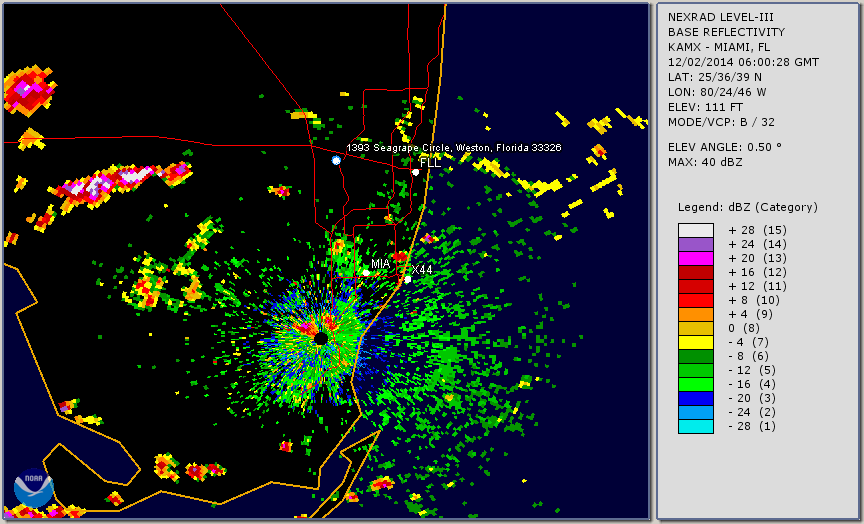Click the FLL airport label
The width and height of the screenshot is (864, 524).
[x=430, y=163]
